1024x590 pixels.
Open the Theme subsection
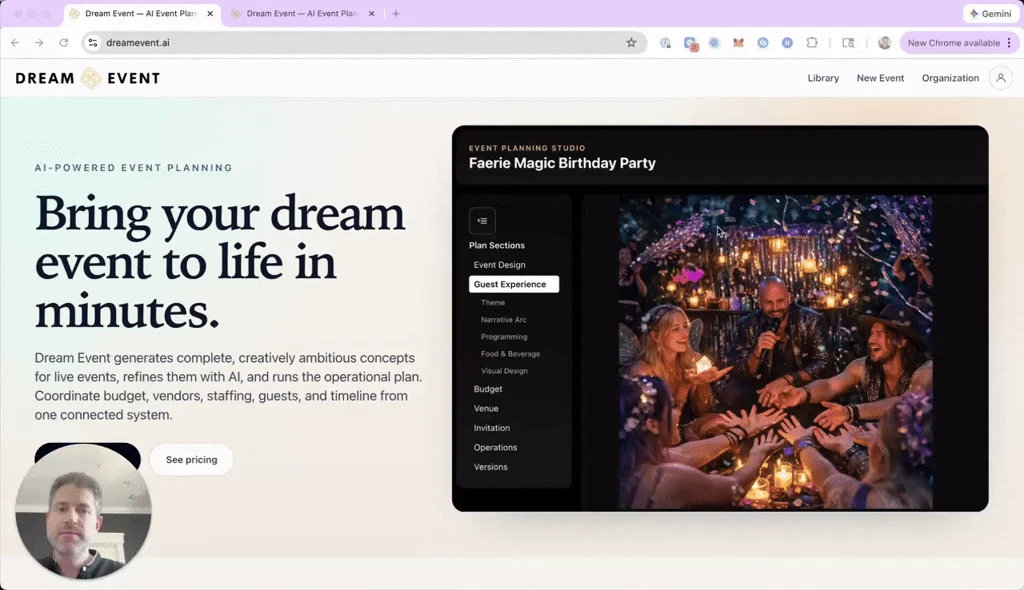(493, 303)
